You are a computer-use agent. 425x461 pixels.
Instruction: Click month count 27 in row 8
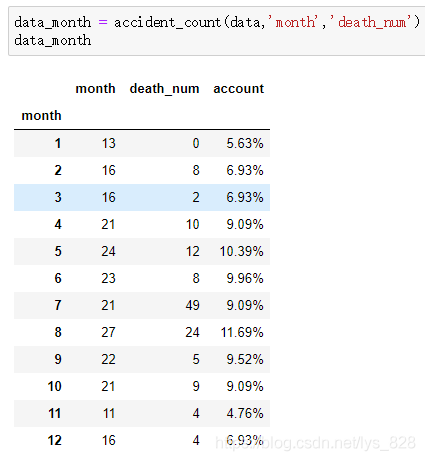(108, 332)
